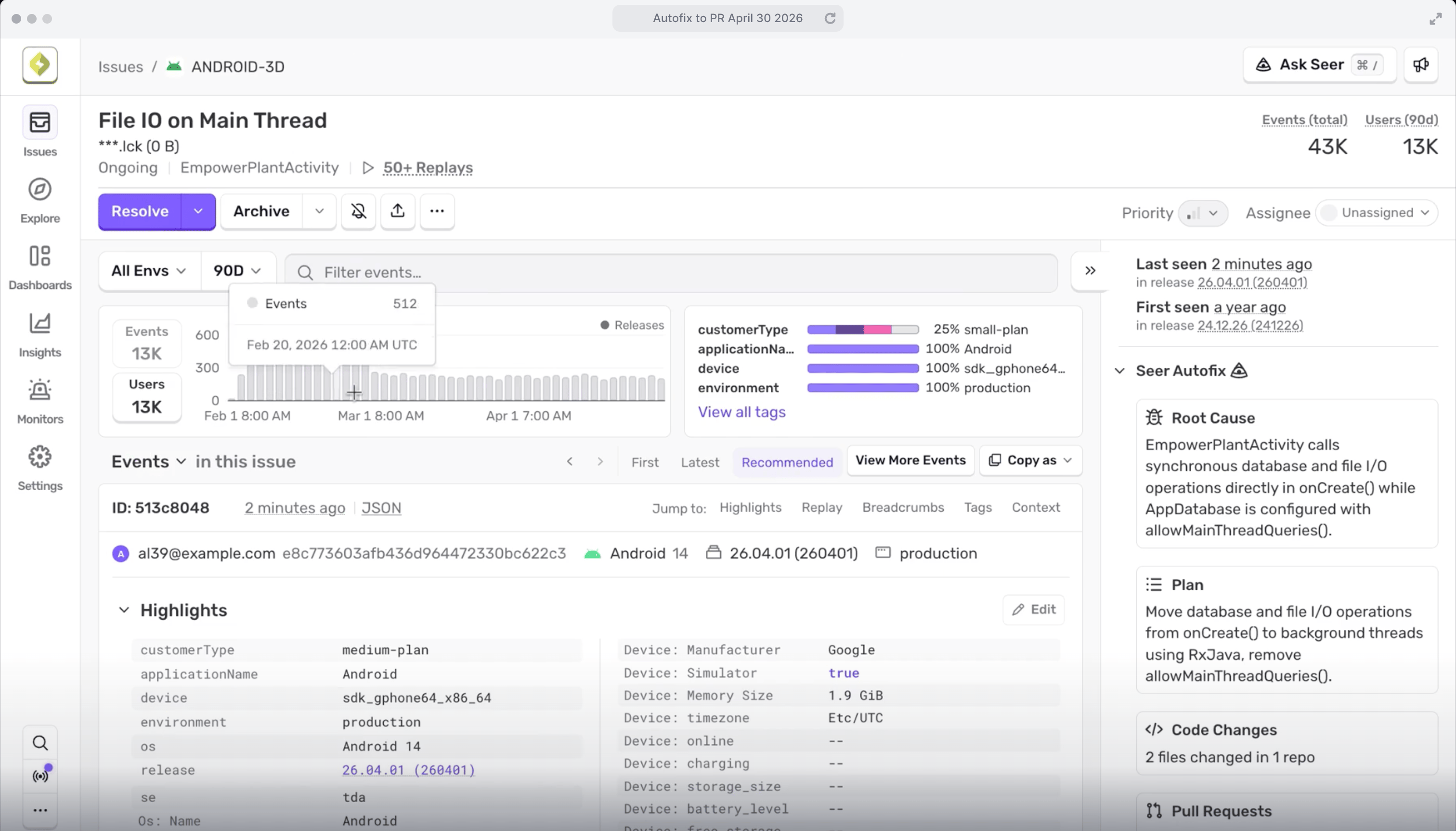The width and height of the screenshot is (1456, 831).
Task: Open the Events in this issue dropdown
Action: pos(148,461)
